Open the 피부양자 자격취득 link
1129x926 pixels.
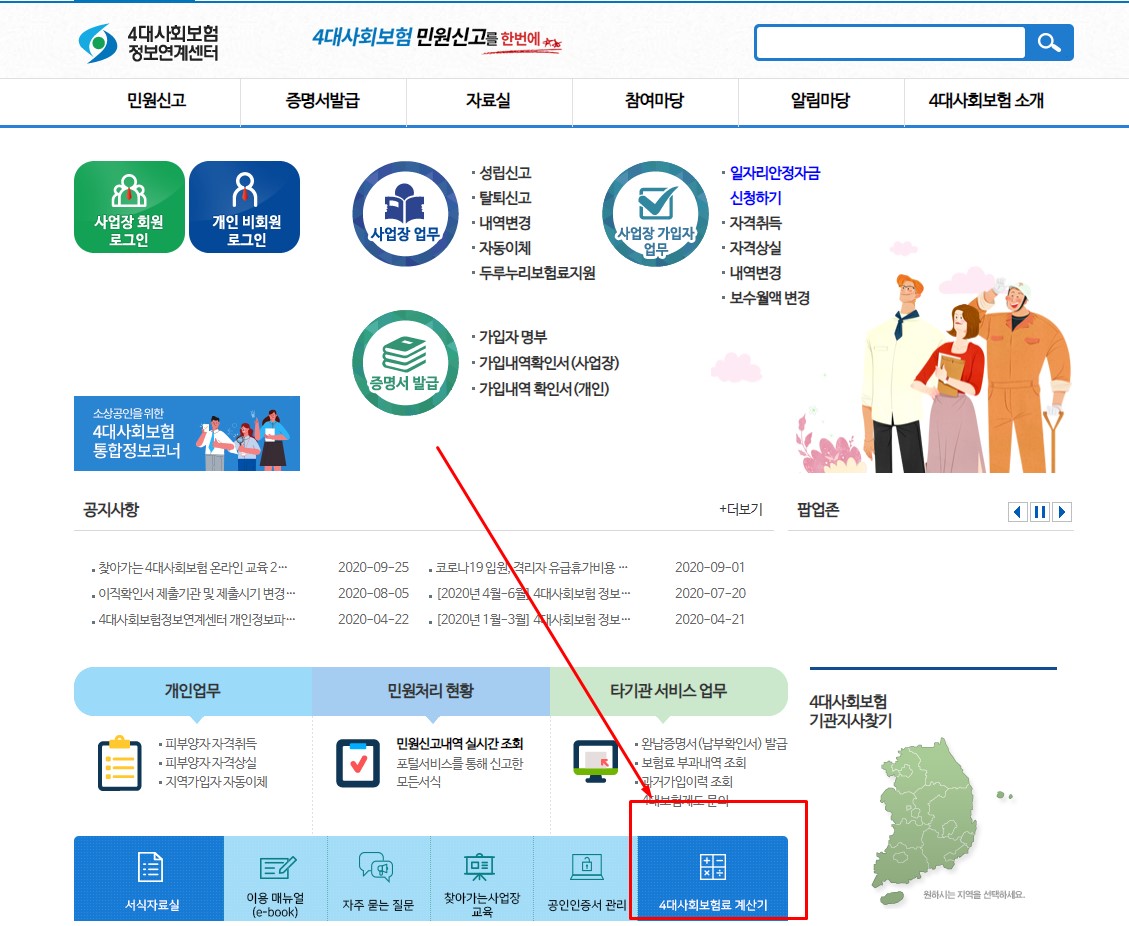click(x=211, y=743)
